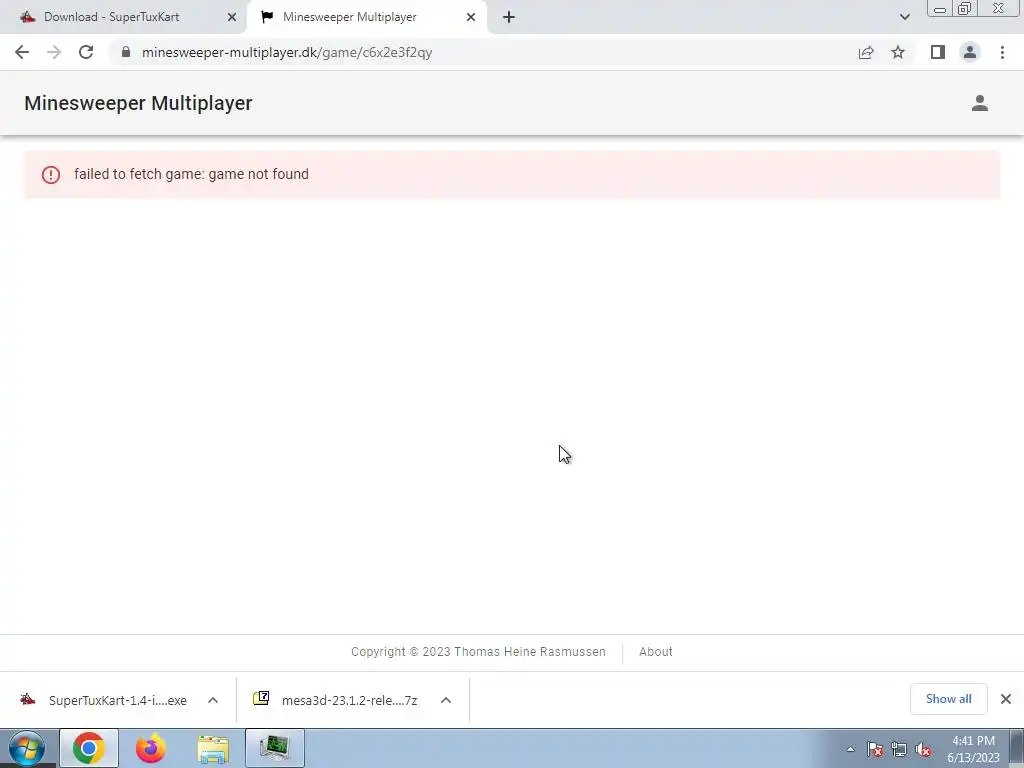Close the Download - SuperTuxKart tab
This screenshot has width=1024, height=768.
(232, 17)
